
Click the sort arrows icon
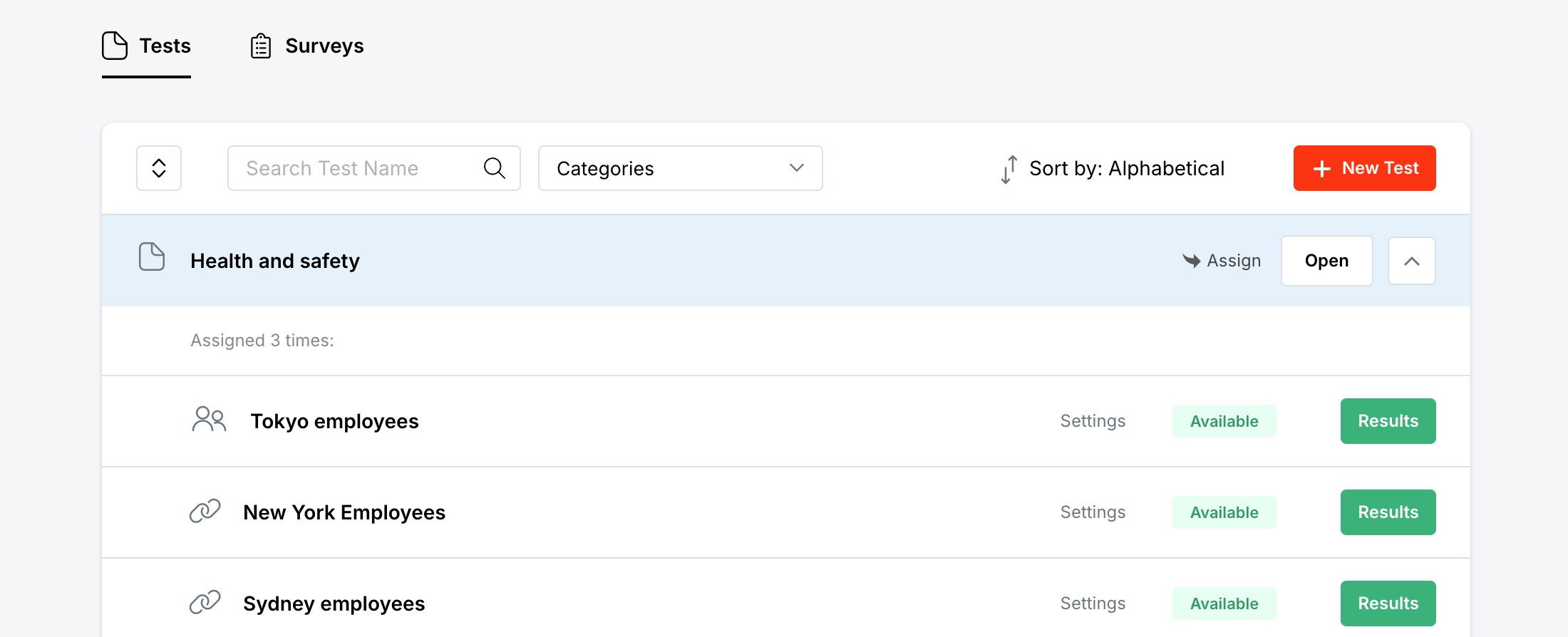(x=1009, y=169)
